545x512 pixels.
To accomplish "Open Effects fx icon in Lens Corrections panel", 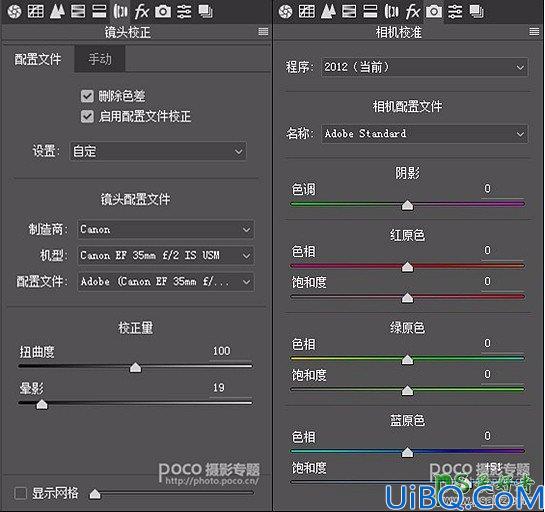I will tap(141, 11).
